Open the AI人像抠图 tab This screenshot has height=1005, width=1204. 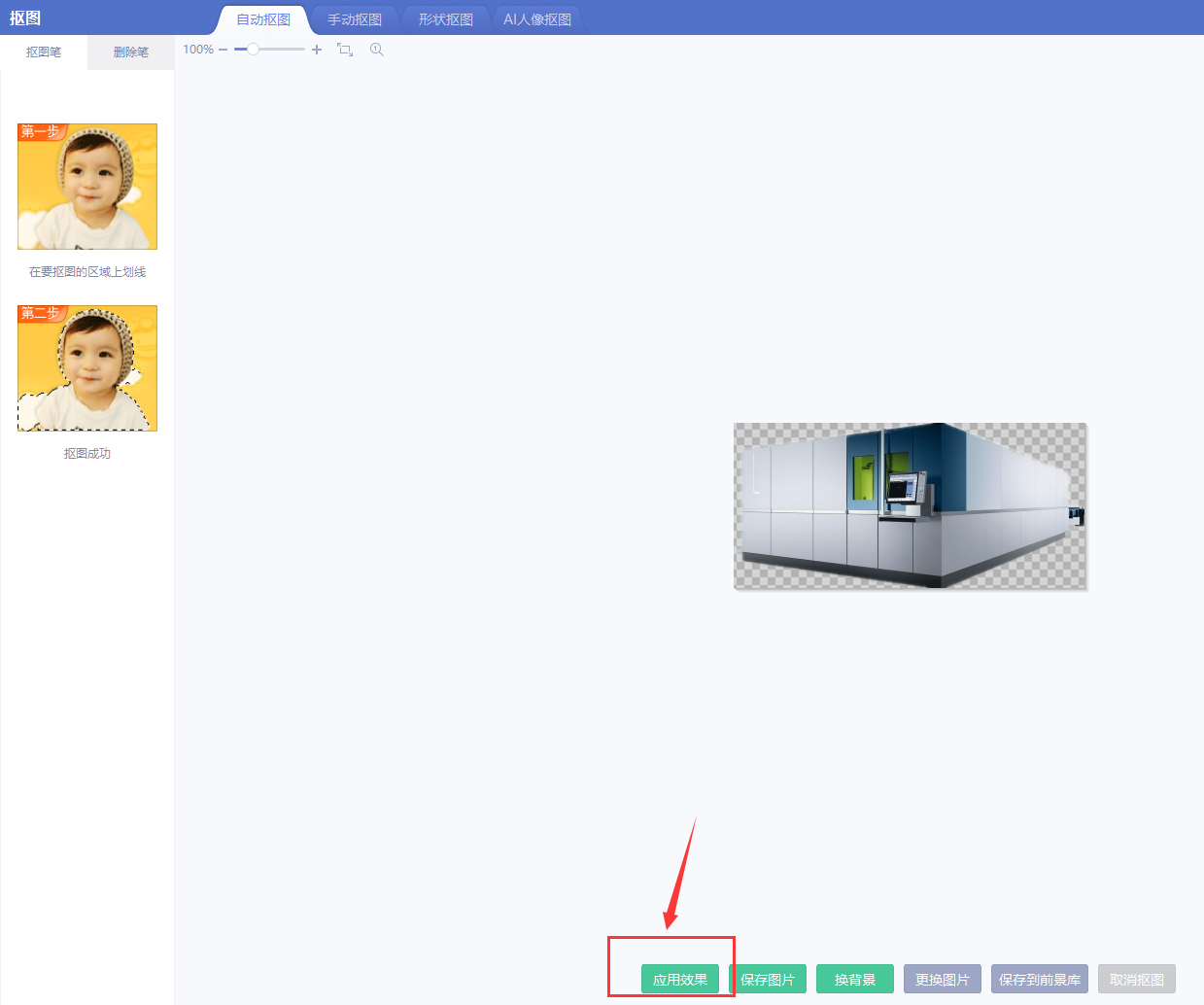tap(537, 19)
